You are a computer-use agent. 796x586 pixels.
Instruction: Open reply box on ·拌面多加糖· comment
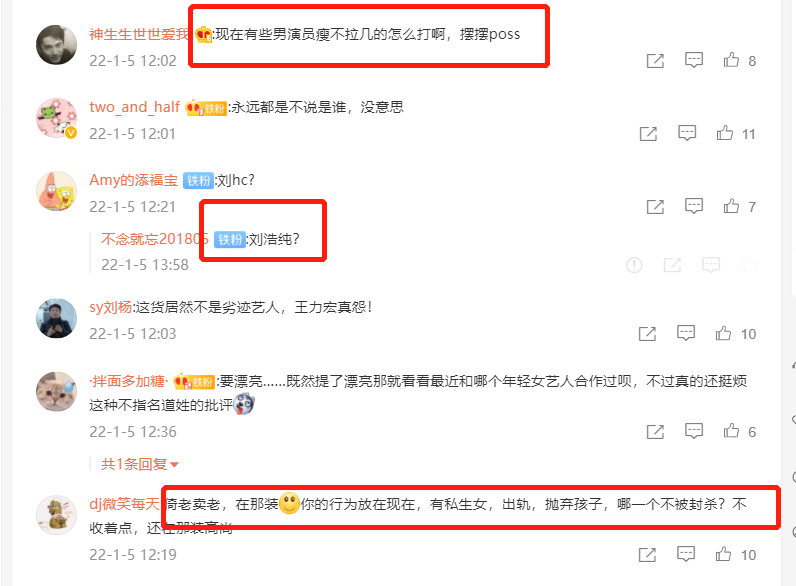click(x=693, y=431)
